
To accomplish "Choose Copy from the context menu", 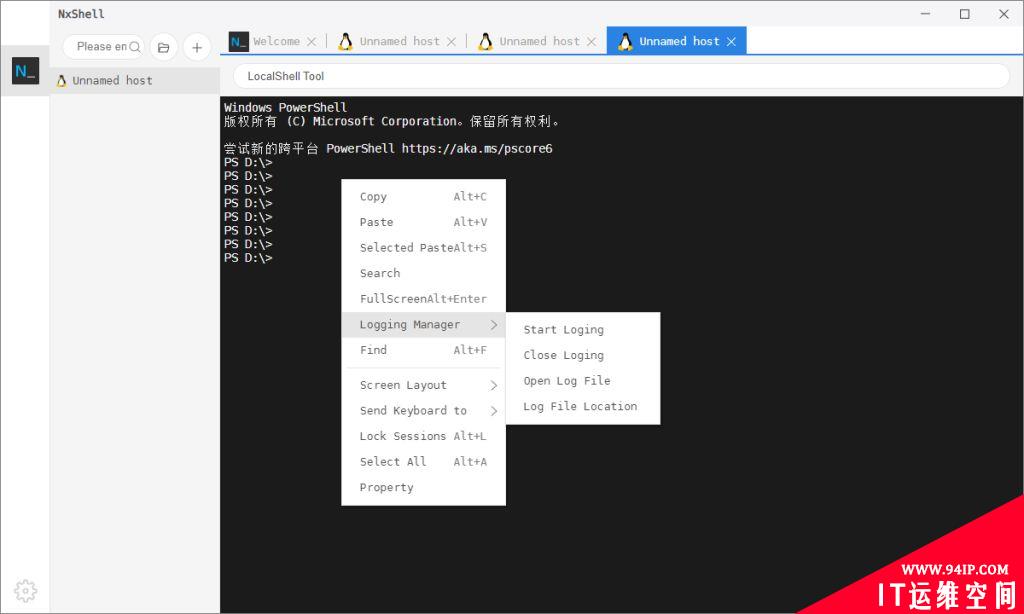I will (423, 197).
